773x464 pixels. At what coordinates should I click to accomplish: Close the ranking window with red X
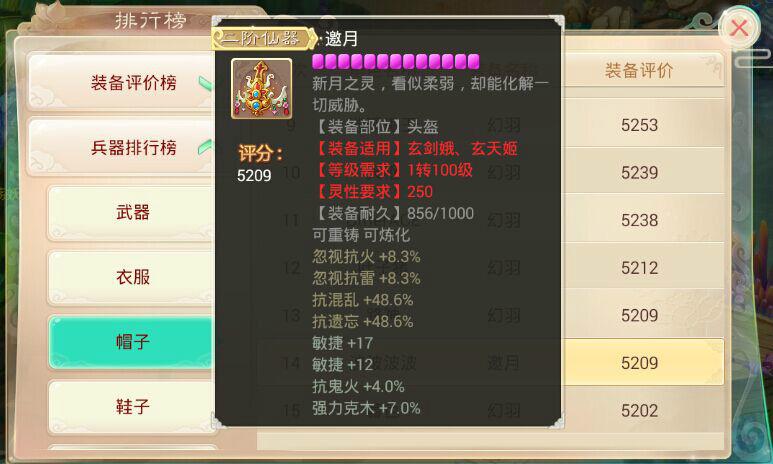click(x=738, y=28)
